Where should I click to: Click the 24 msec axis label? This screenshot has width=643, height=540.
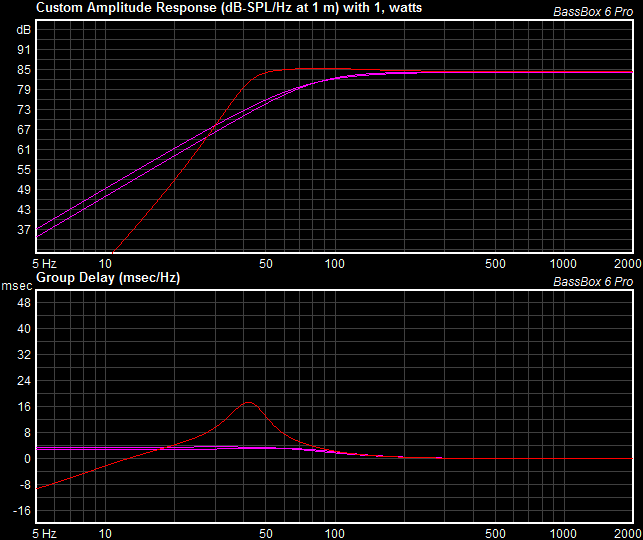click(24, 381)
